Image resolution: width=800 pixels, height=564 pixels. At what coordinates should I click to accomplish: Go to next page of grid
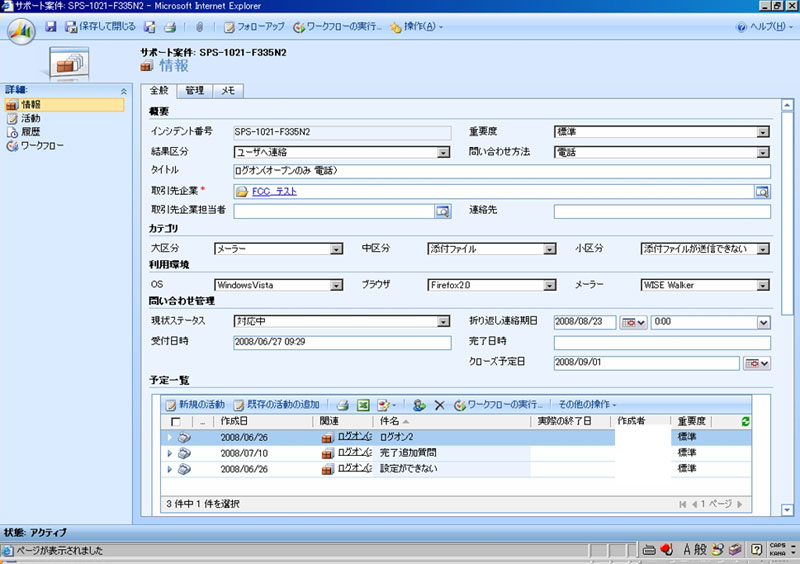point(740,504)
